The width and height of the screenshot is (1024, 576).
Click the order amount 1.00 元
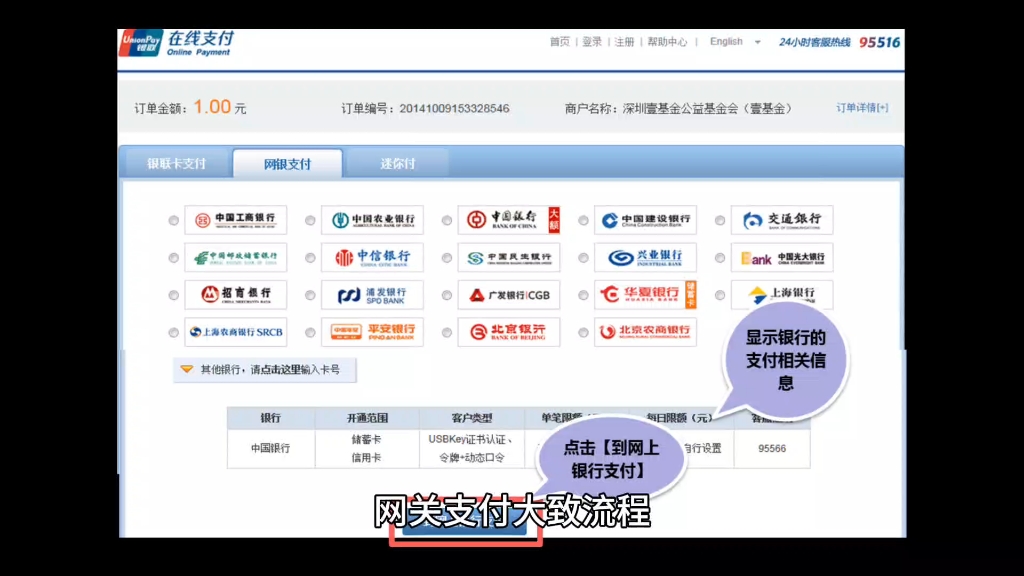point(219,107)
